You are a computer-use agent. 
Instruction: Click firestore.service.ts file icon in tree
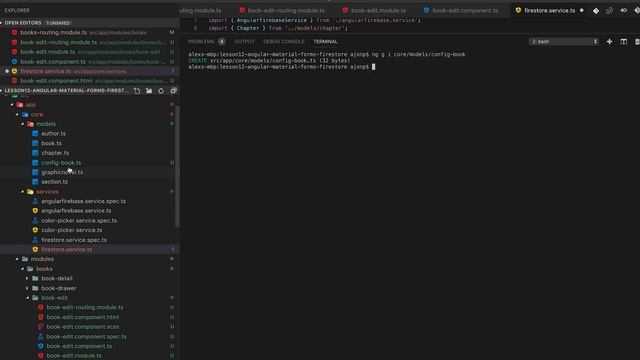pos(35,249)
